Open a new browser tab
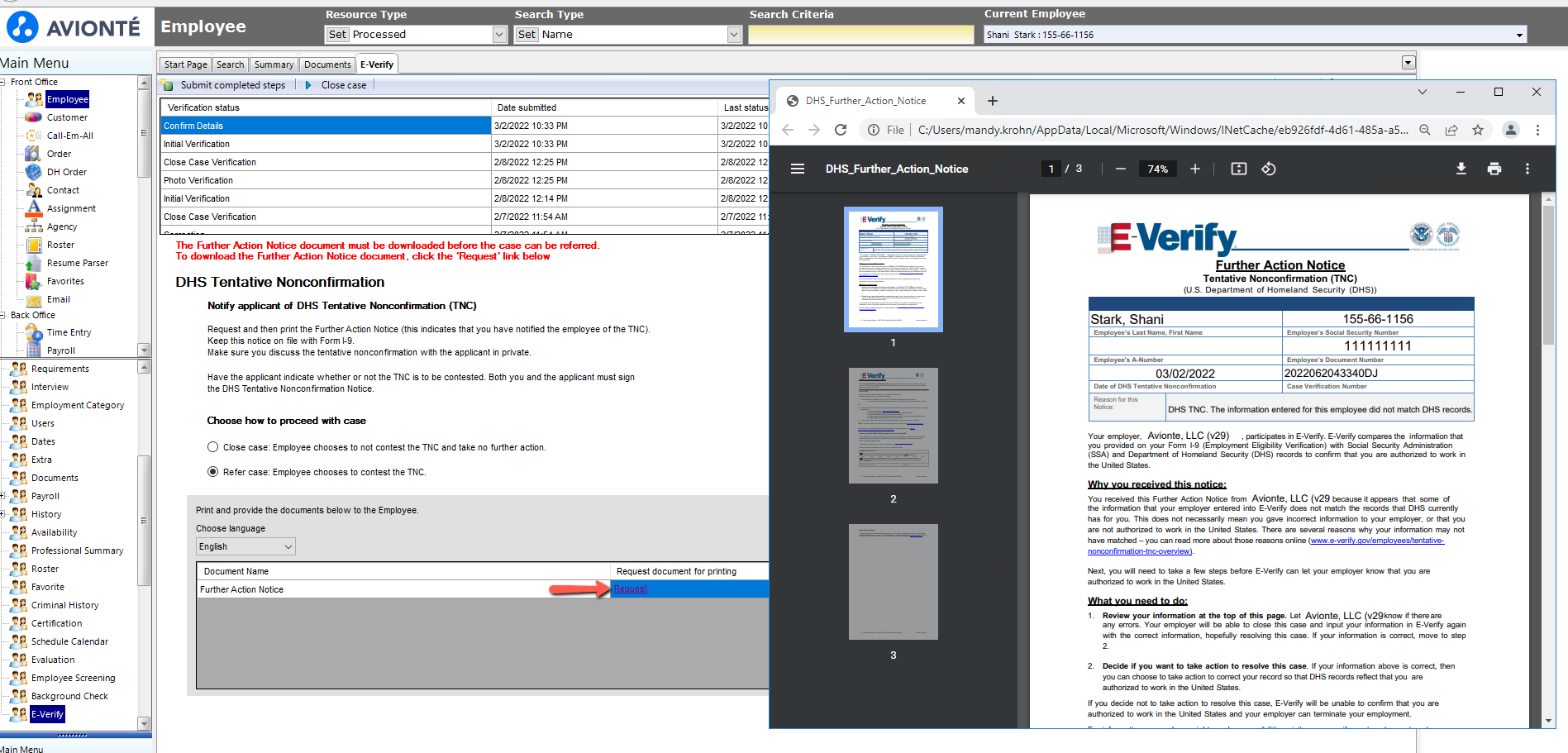 (993, 101)
